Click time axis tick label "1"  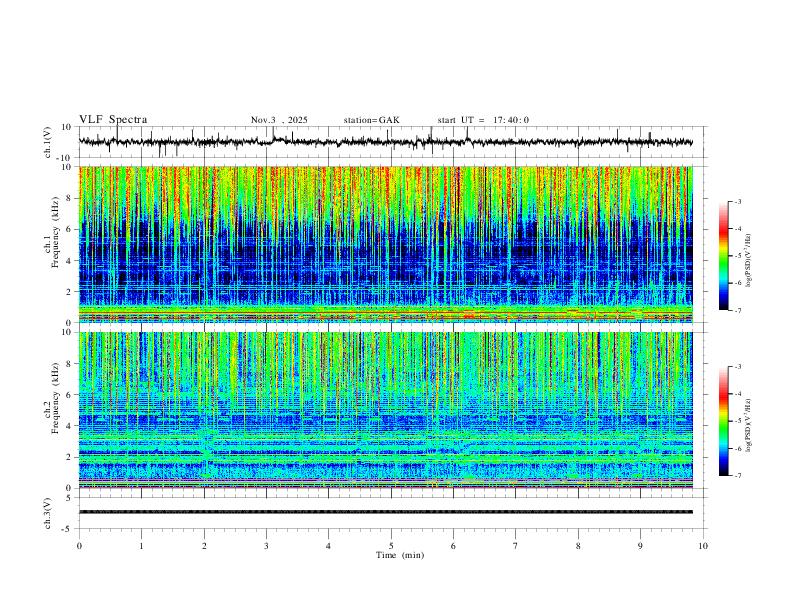coord(141,546)
